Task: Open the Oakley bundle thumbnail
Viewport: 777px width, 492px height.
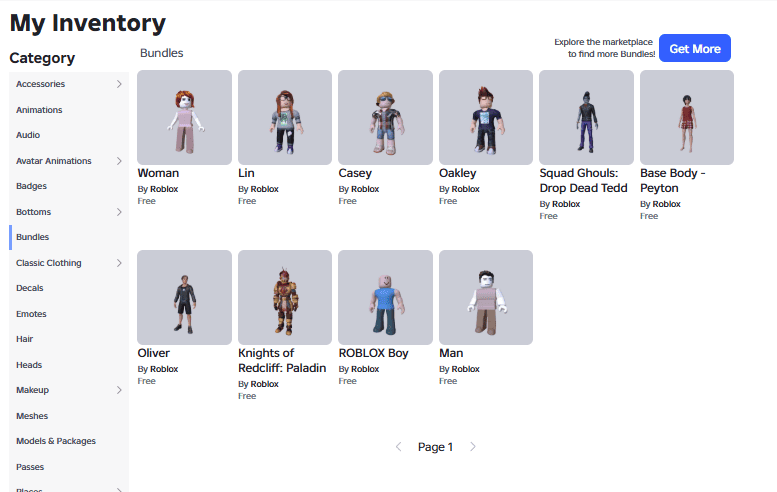Action: pos(486,117)
